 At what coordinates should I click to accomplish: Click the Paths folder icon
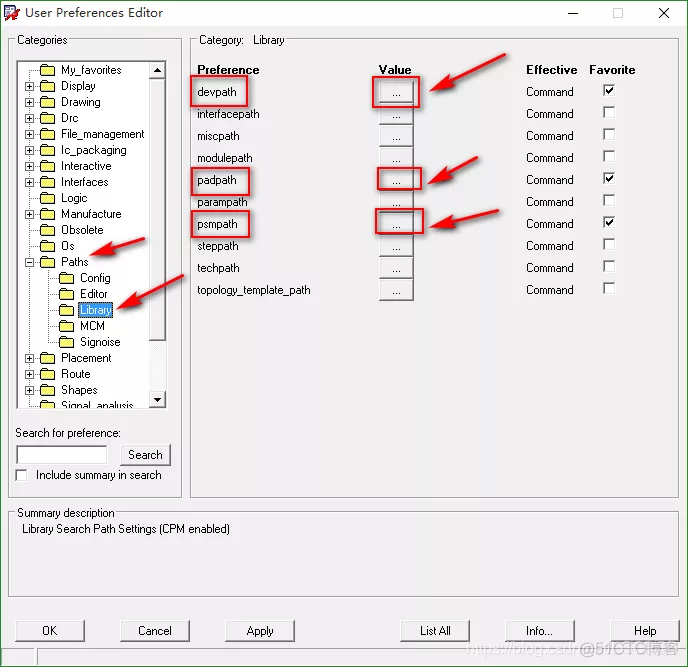tap(47, 262)
